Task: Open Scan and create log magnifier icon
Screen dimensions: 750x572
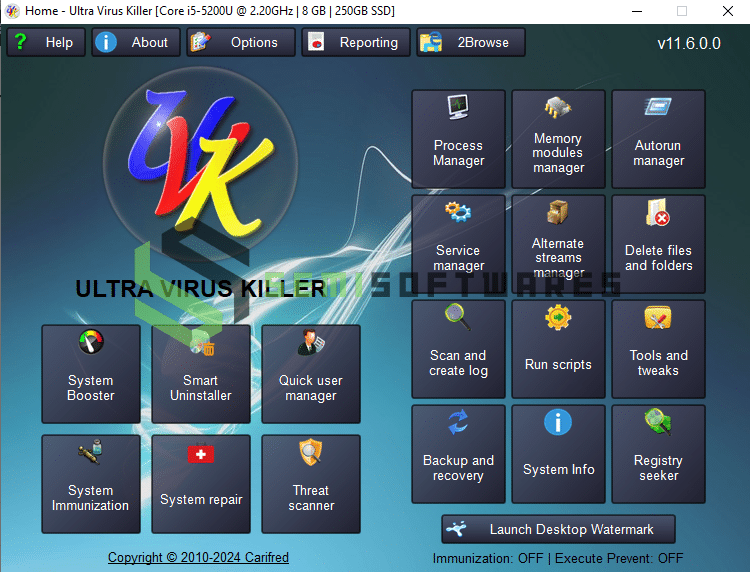Action: tap(458, 317)
